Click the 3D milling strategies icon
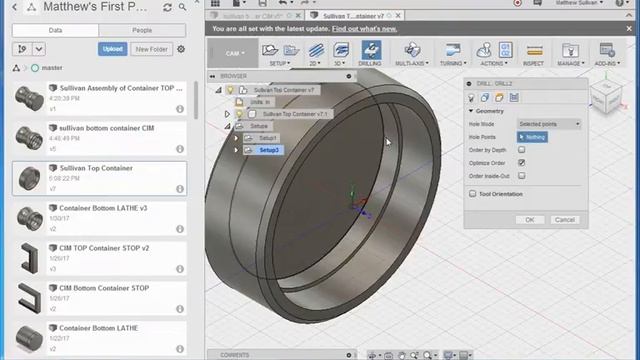The image size is (640, 360). pos(341,50)
